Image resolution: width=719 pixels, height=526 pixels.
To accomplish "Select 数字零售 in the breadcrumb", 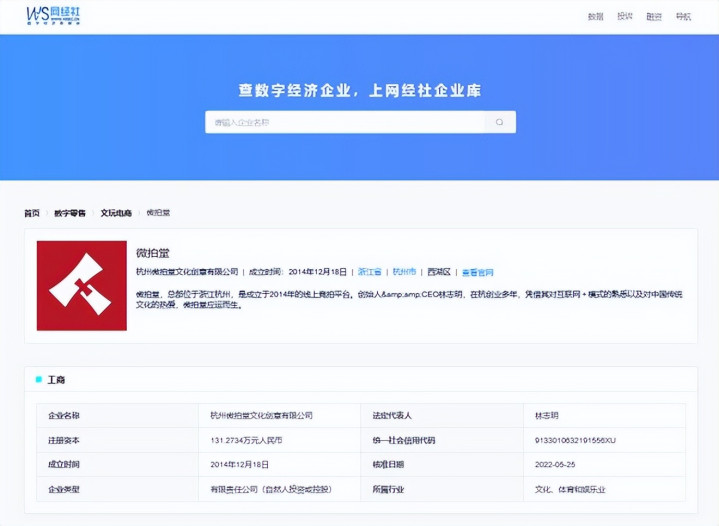I will pyautogui.click(x=70, y=213).
